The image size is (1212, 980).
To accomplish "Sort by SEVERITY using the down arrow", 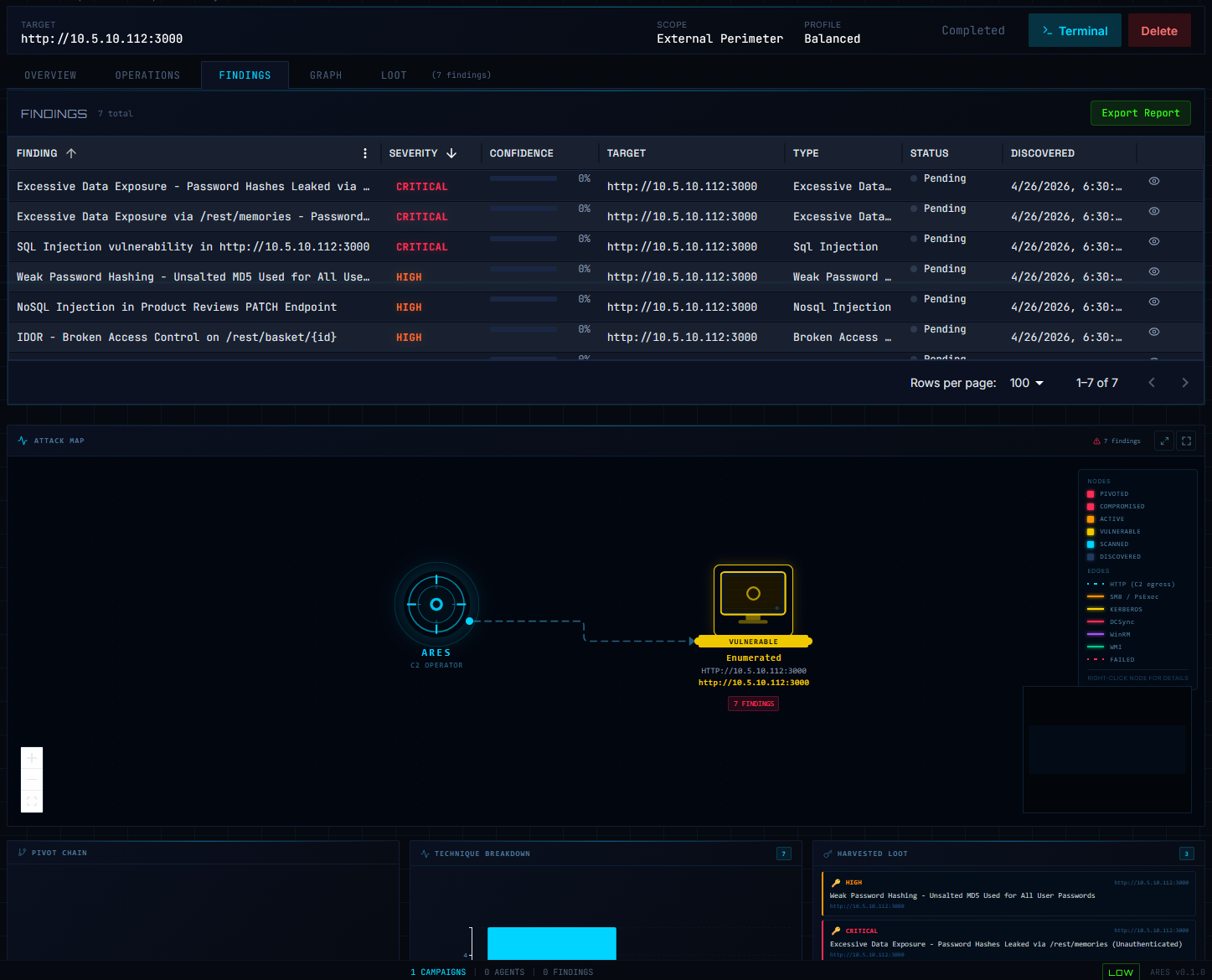I will point(451,153).
